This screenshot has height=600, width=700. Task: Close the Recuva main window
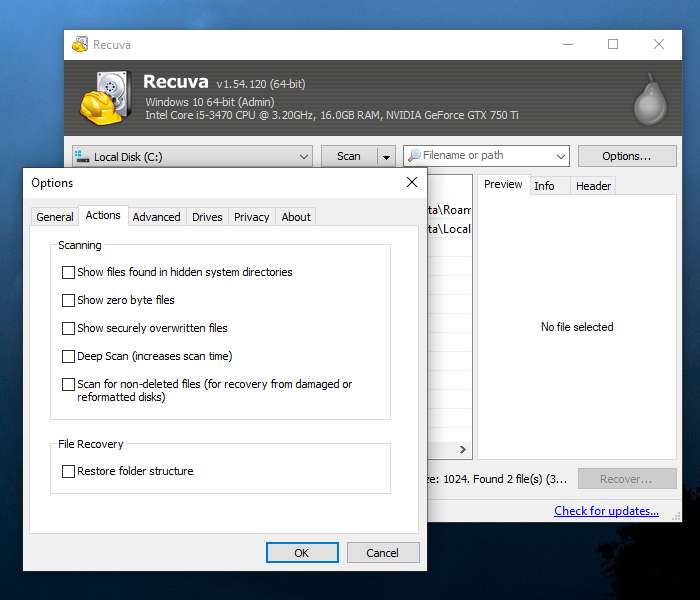coord(659,44)
